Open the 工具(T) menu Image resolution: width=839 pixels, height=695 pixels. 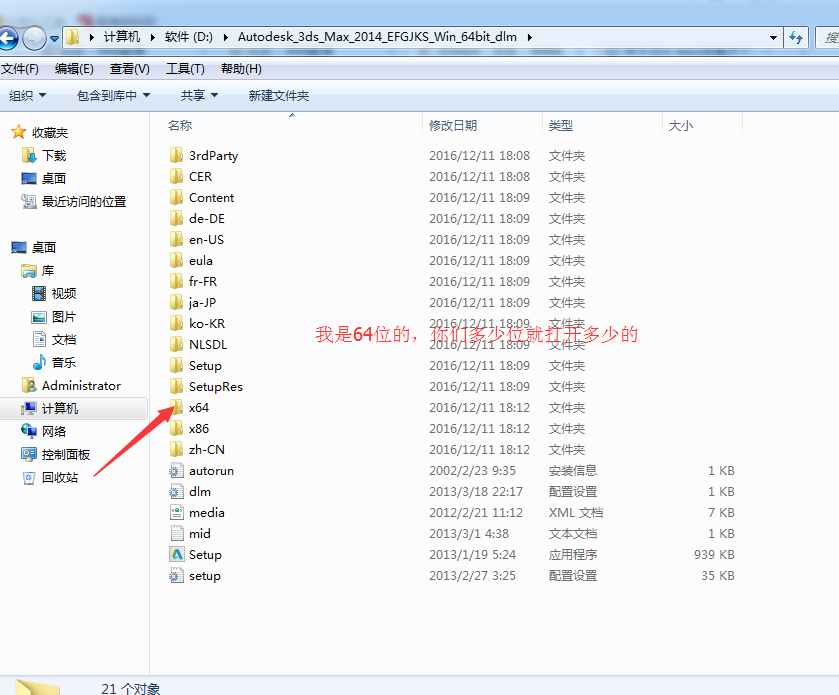185,69
